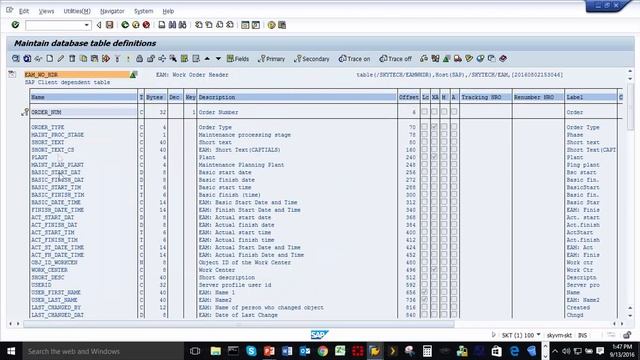Click the open padlock Unlock icon
Image resolution: width=640 pixels, height=360 pixels.
pyautogui.click(x=151, y=59)
